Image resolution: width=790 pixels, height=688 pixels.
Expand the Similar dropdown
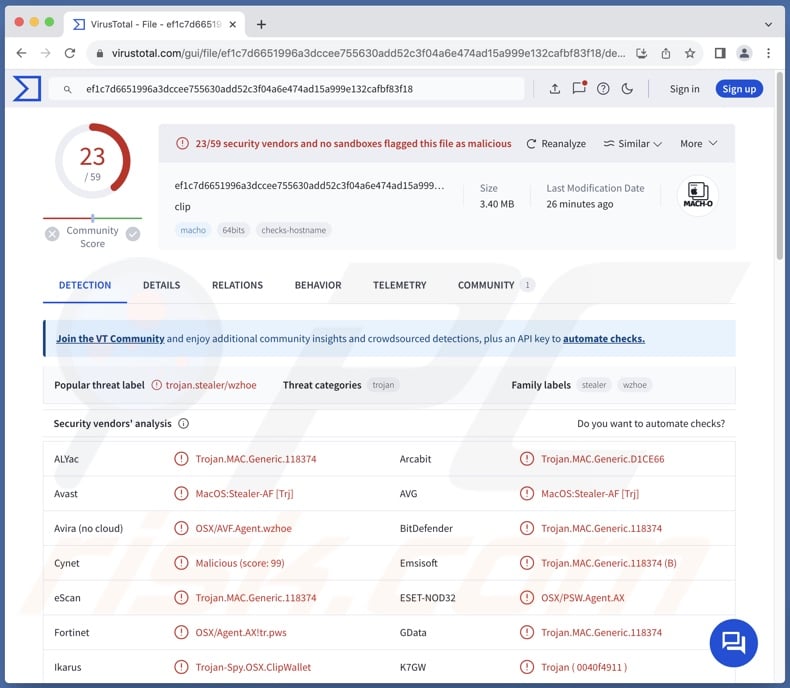click(x=633, y=144)
